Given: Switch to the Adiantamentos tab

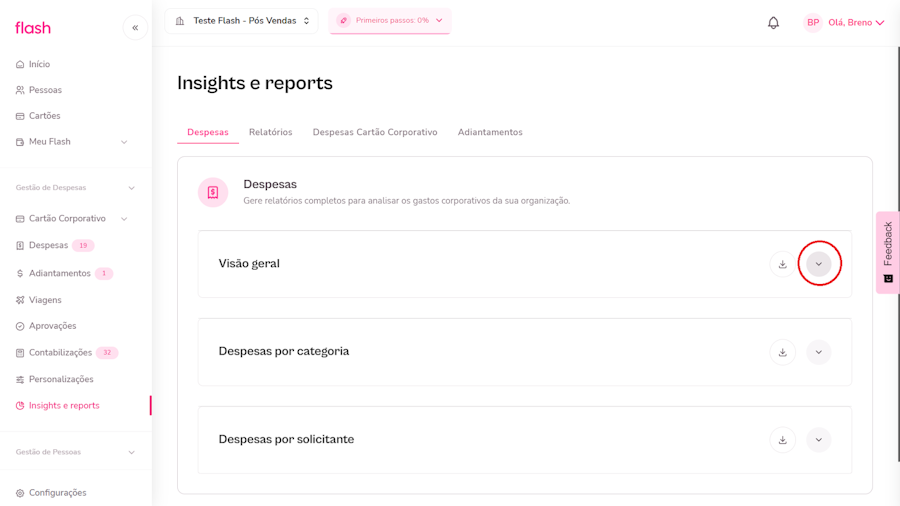Looking at the screenshot, I should [490, 132].
